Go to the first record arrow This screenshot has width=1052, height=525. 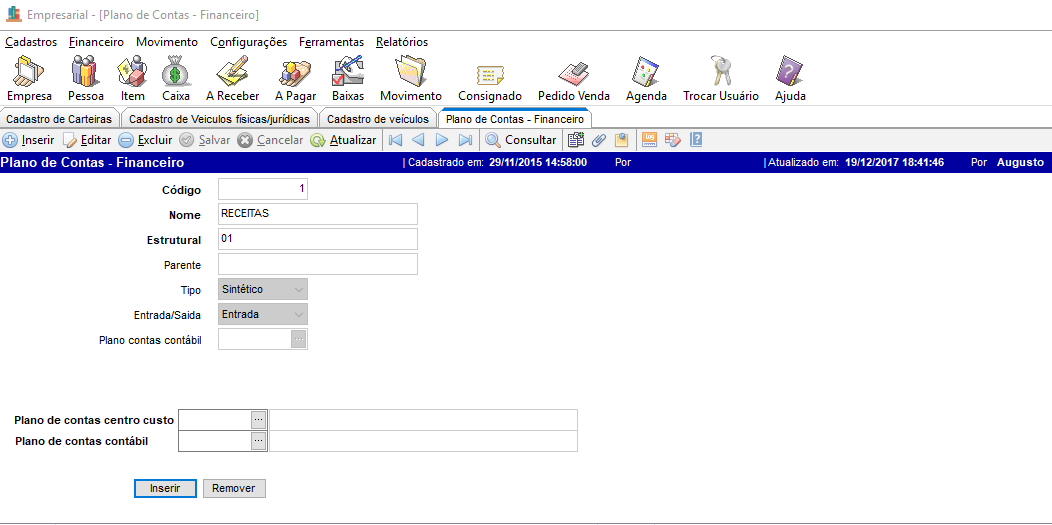point(395,140)
